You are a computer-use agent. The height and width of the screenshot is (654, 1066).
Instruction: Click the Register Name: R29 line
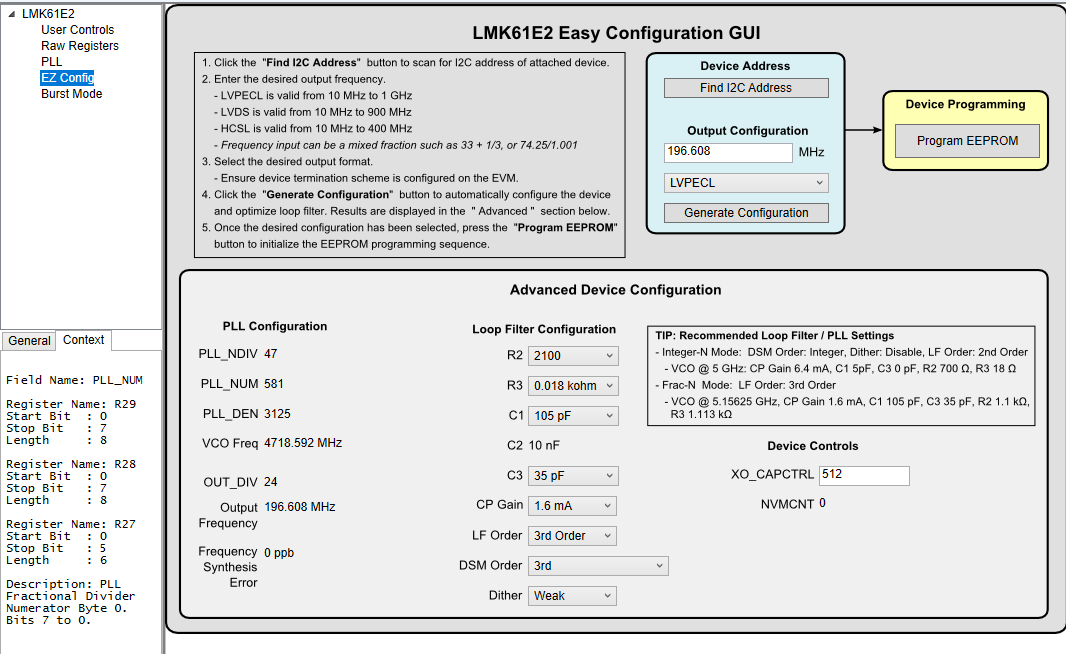pyautogui.click(x=71, y=404)
